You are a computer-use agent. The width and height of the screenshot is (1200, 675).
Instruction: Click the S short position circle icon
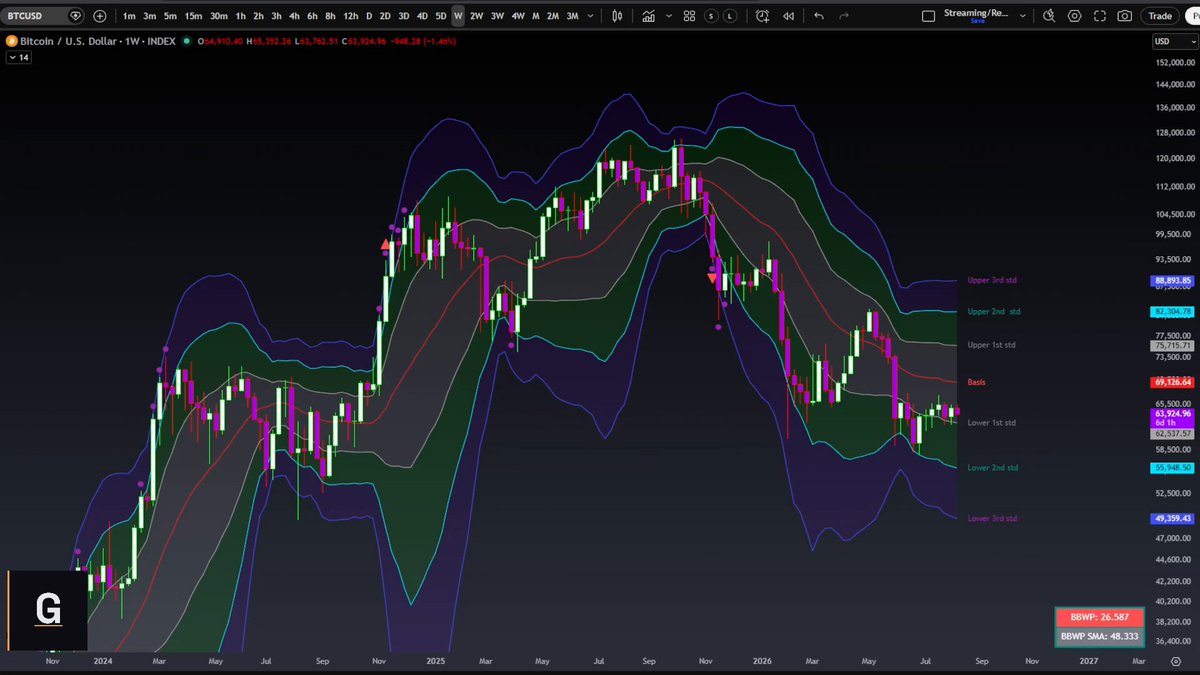pos(712,16)
